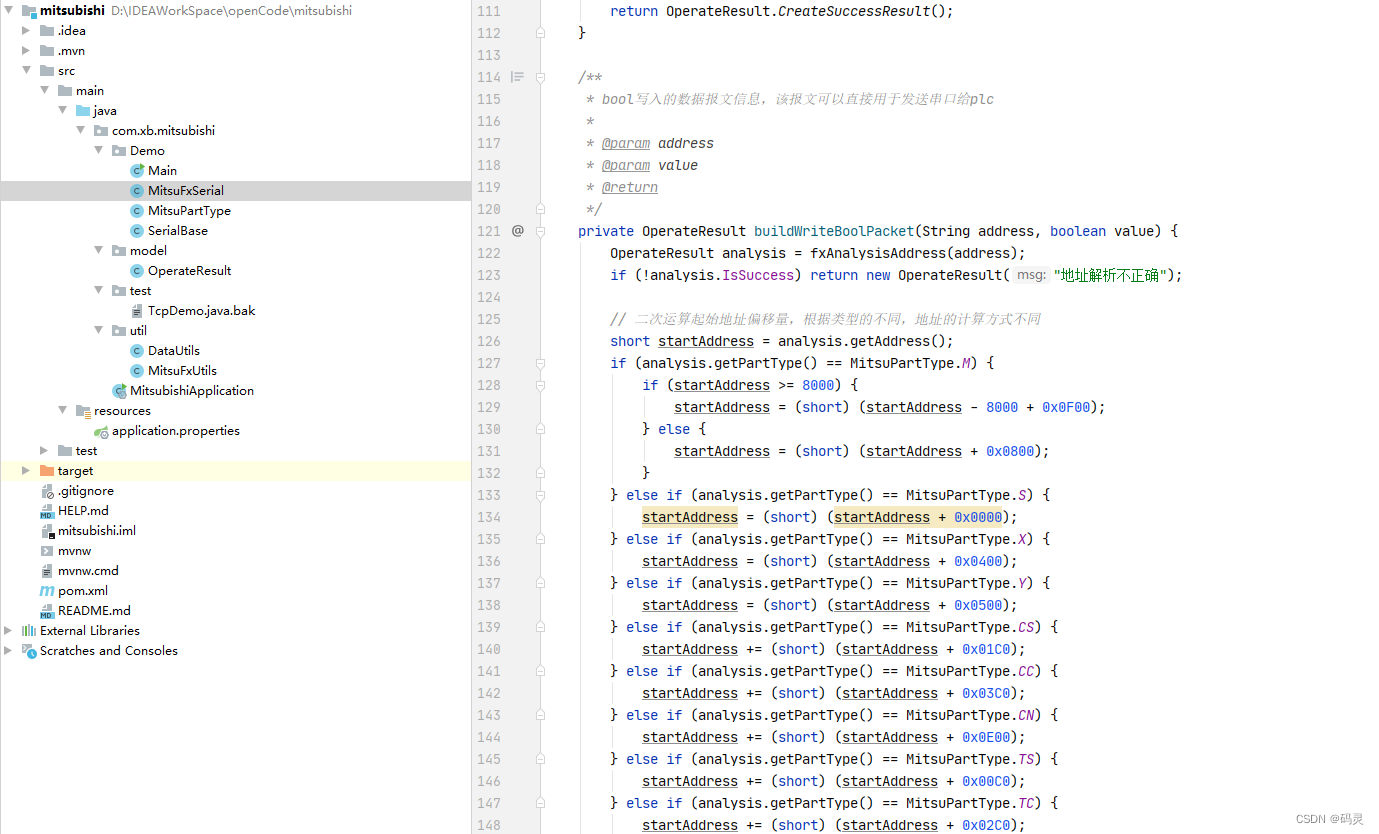The width and height of the screenshot is (1379, 834).
Task: Open MitsuPartType class
Action: (189, 211)
